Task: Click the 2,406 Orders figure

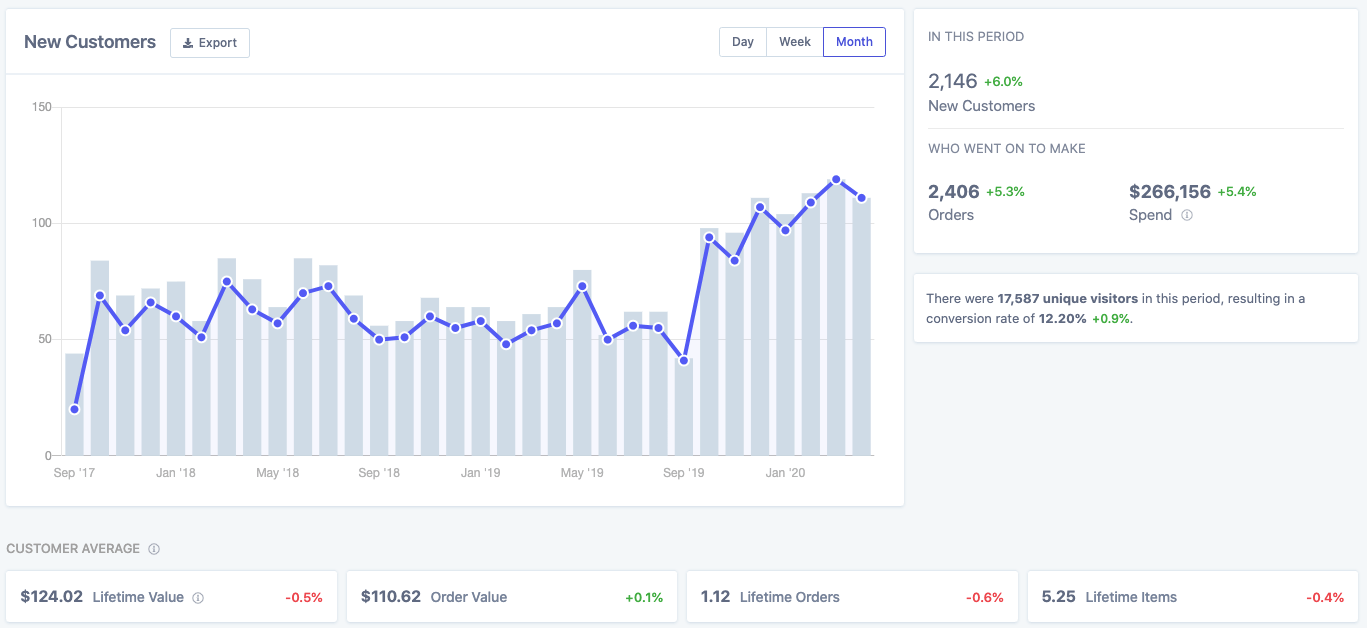Action: click(x=953, y=191)
